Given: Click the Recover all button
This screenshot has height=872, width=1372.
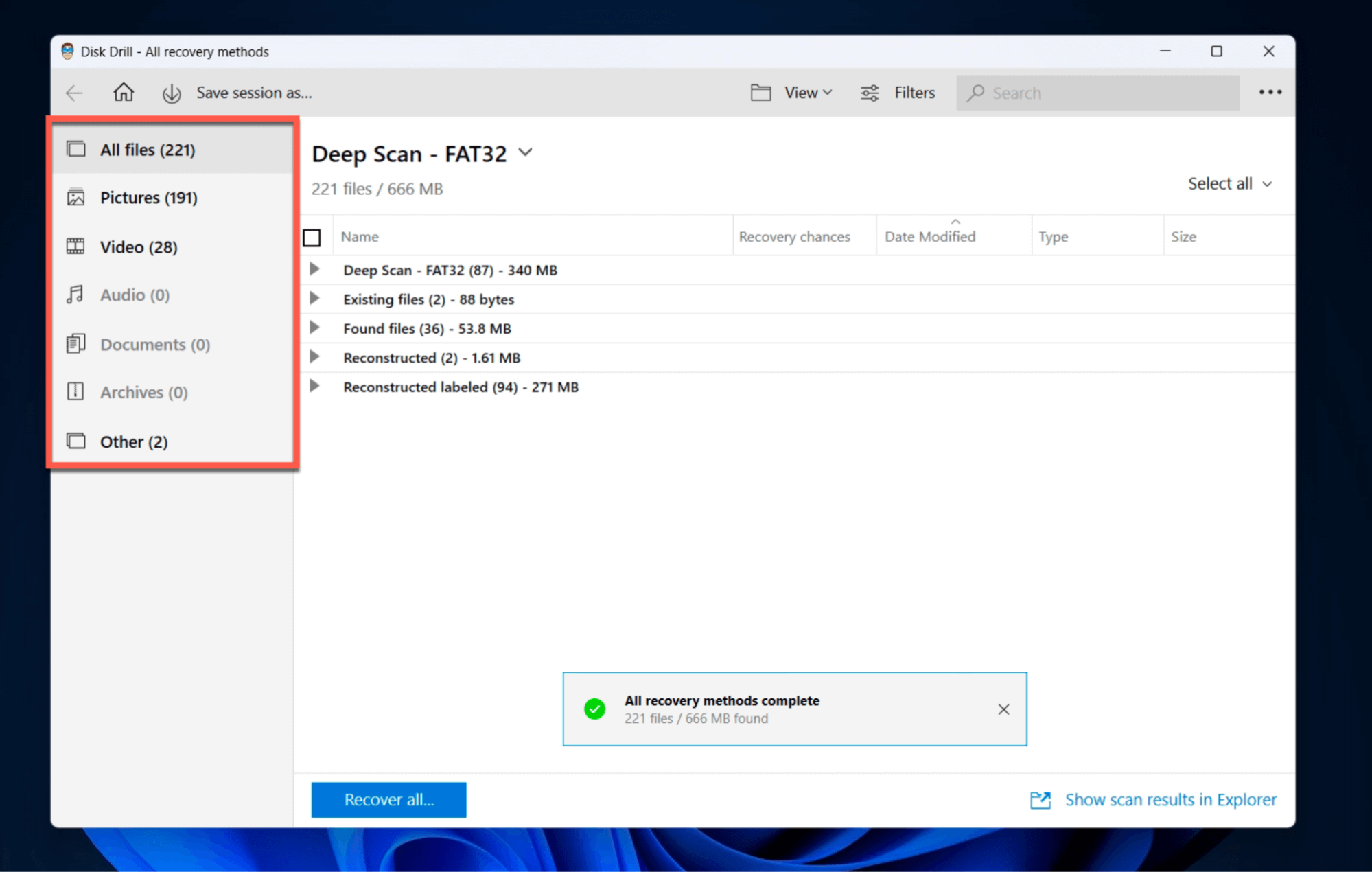Looking at the screenshot, I should 388,799.
